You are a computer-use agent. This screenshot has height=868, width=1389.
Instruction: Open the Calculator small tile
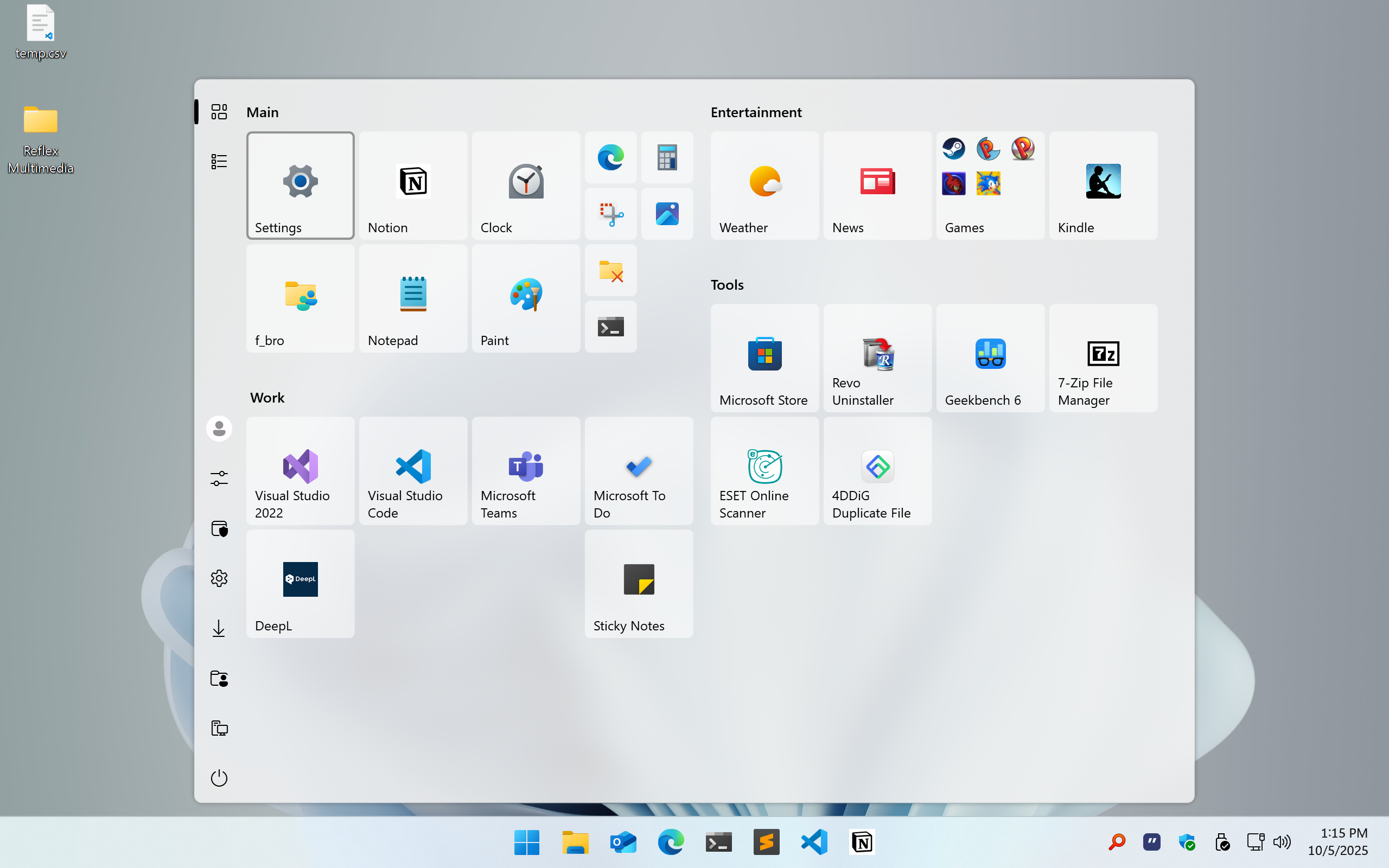pos(667,157)
